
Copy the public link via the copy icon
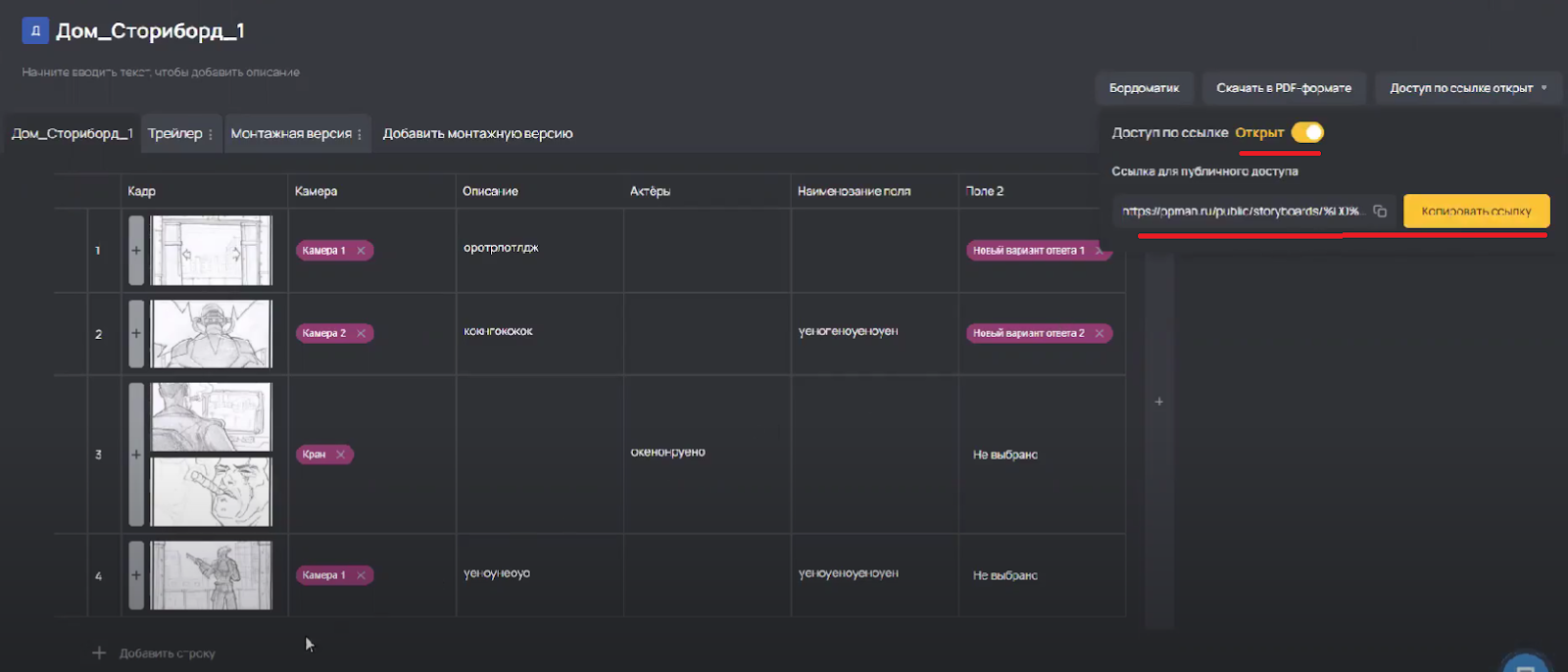1380,212
